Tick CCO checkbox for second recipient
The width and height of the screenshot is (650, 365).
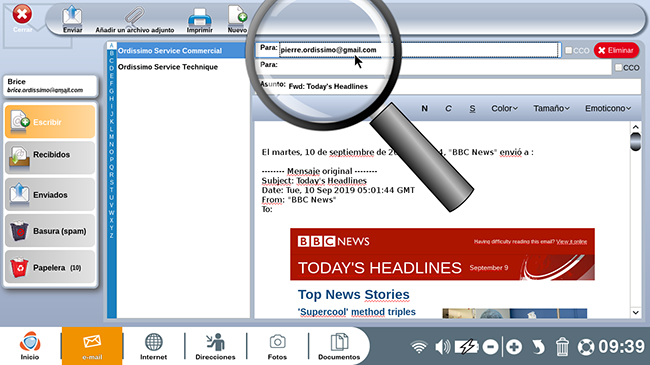click(618, 67)
